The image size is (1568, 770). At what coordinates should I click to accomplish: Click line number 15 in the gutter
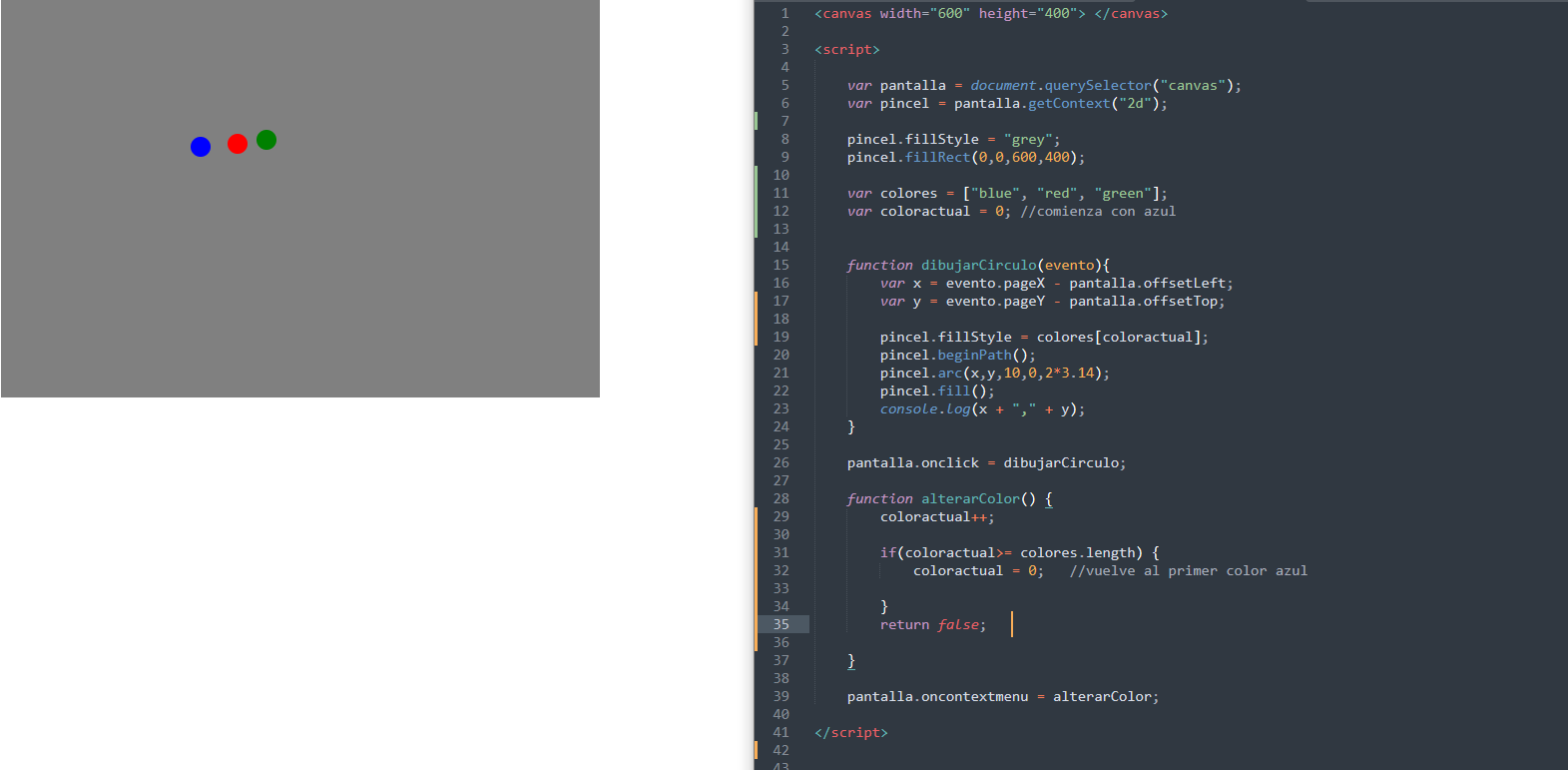point(781,266)
